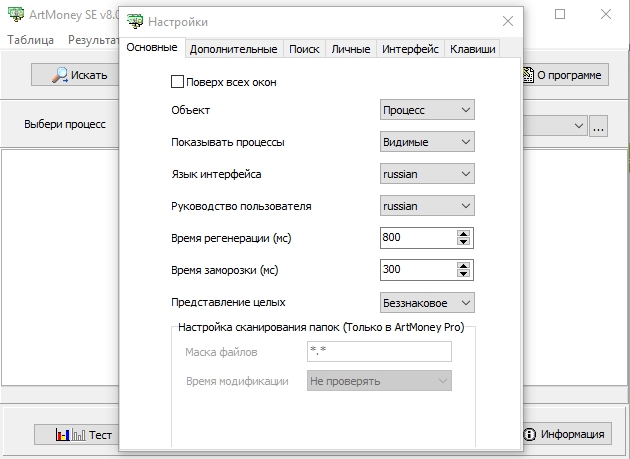Open the Таблица menu
Image resolution: width=630 pixels, height=459 pixels.
pos(31,40)
